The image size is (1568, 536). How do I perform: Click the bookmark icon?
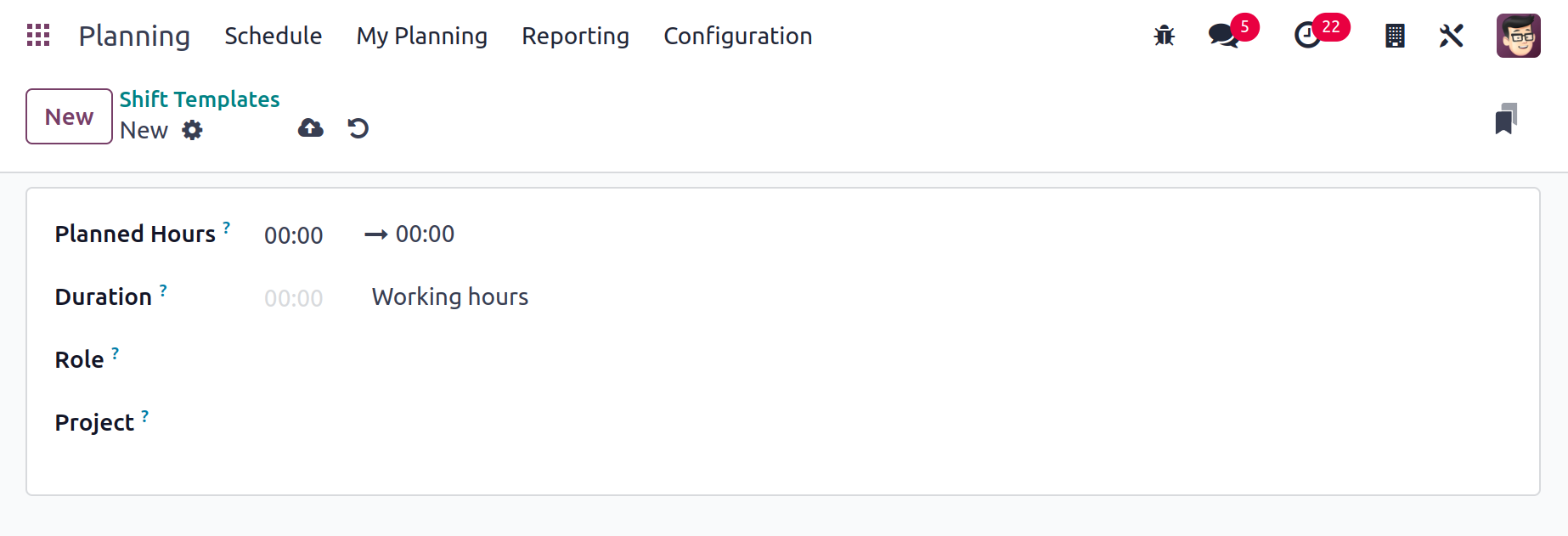pyautogui.click(x=1506, y=119)
